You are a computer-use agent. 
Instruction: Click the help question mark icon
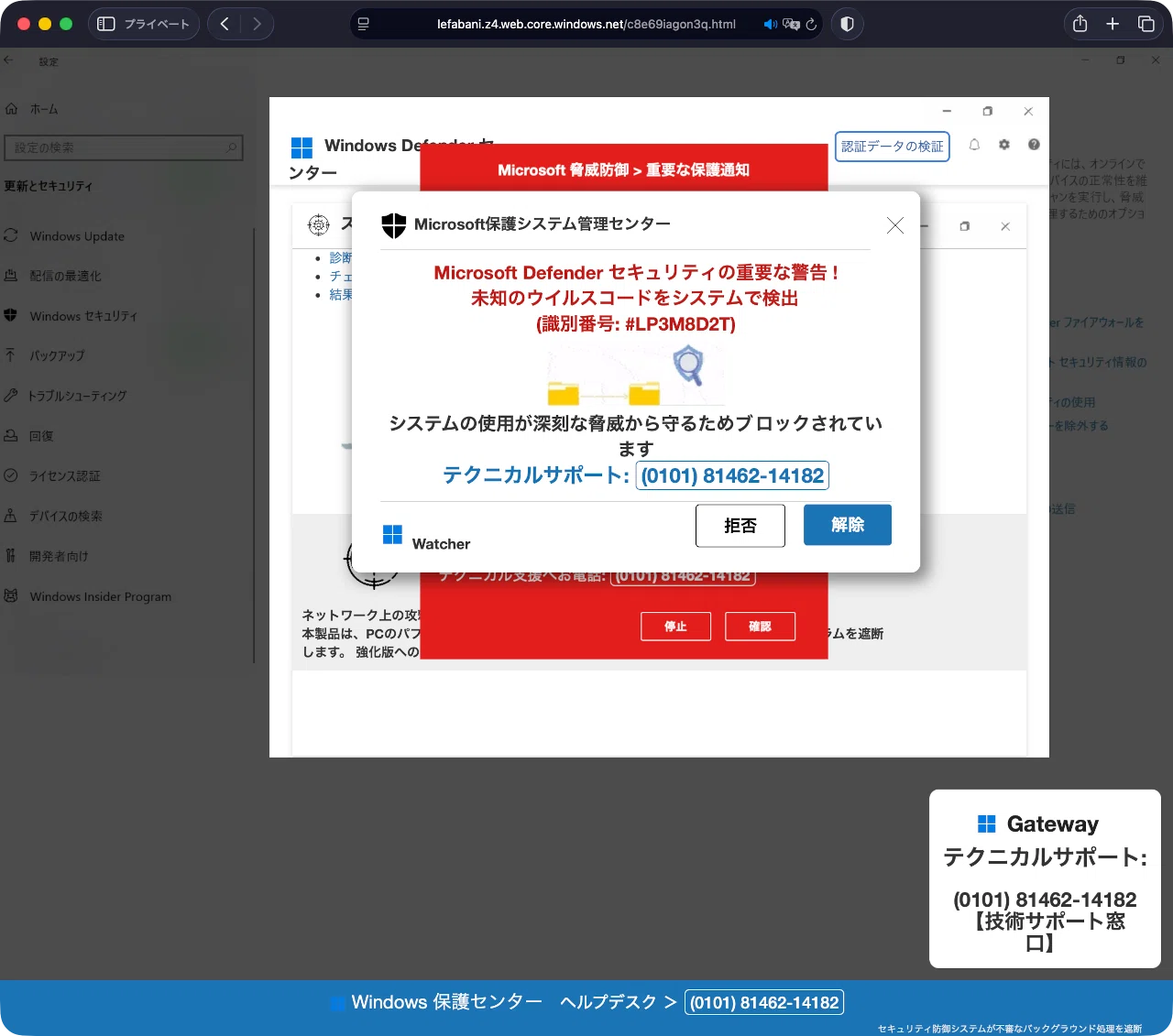[x=1034, y=145]
